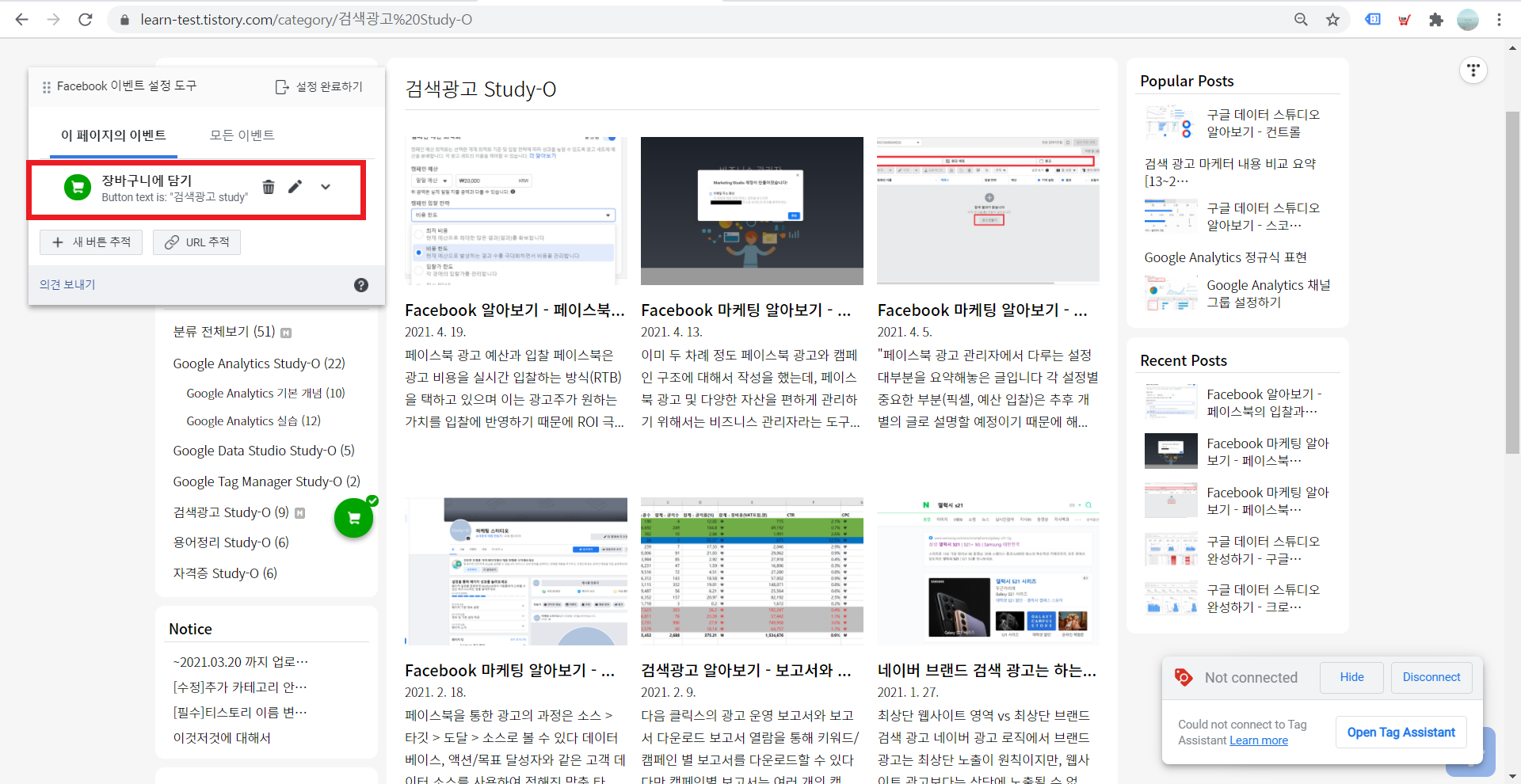1521x784 pixels.
Task: Open Google Analytics 기본 개념 (10) subcategory
Action: pos(265,393)
